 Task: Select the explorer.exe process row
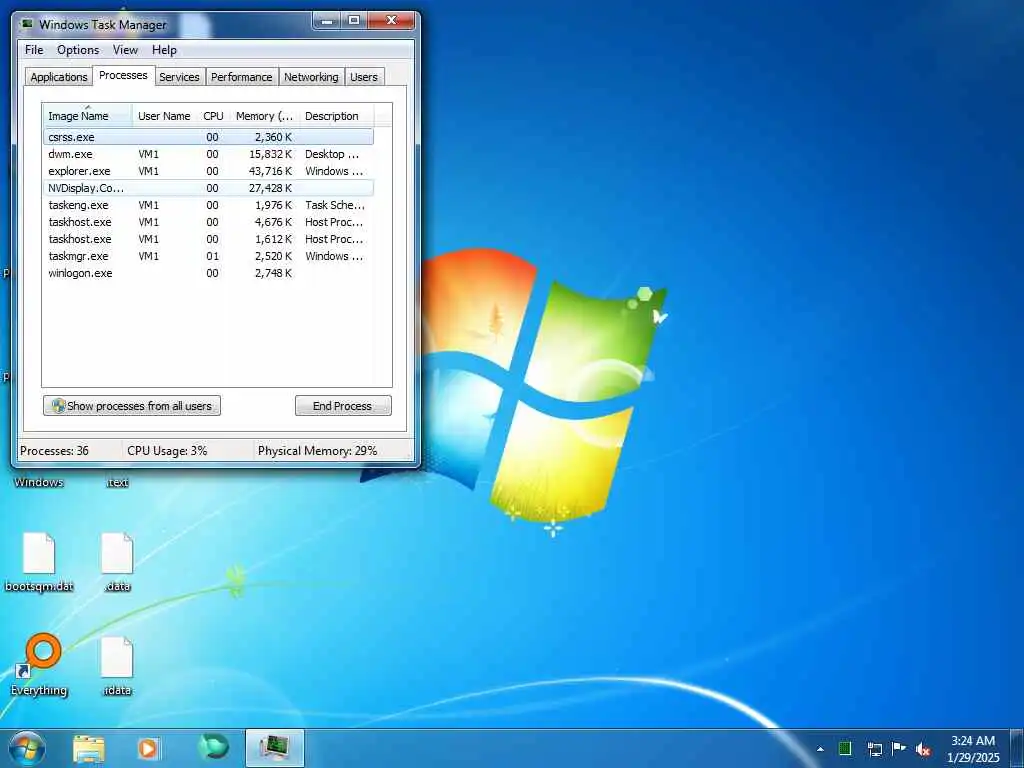[209, 171]
